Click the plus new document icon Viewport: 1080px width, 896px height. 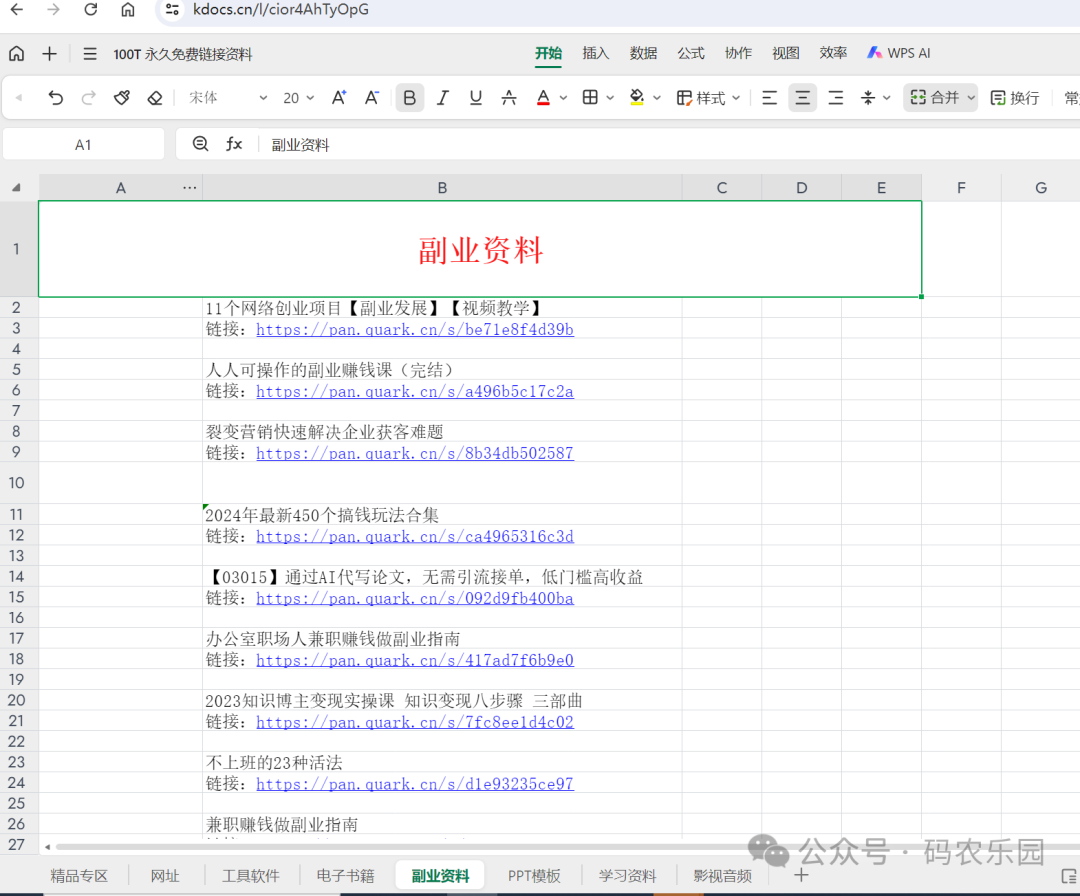click(x=50, y=54)
